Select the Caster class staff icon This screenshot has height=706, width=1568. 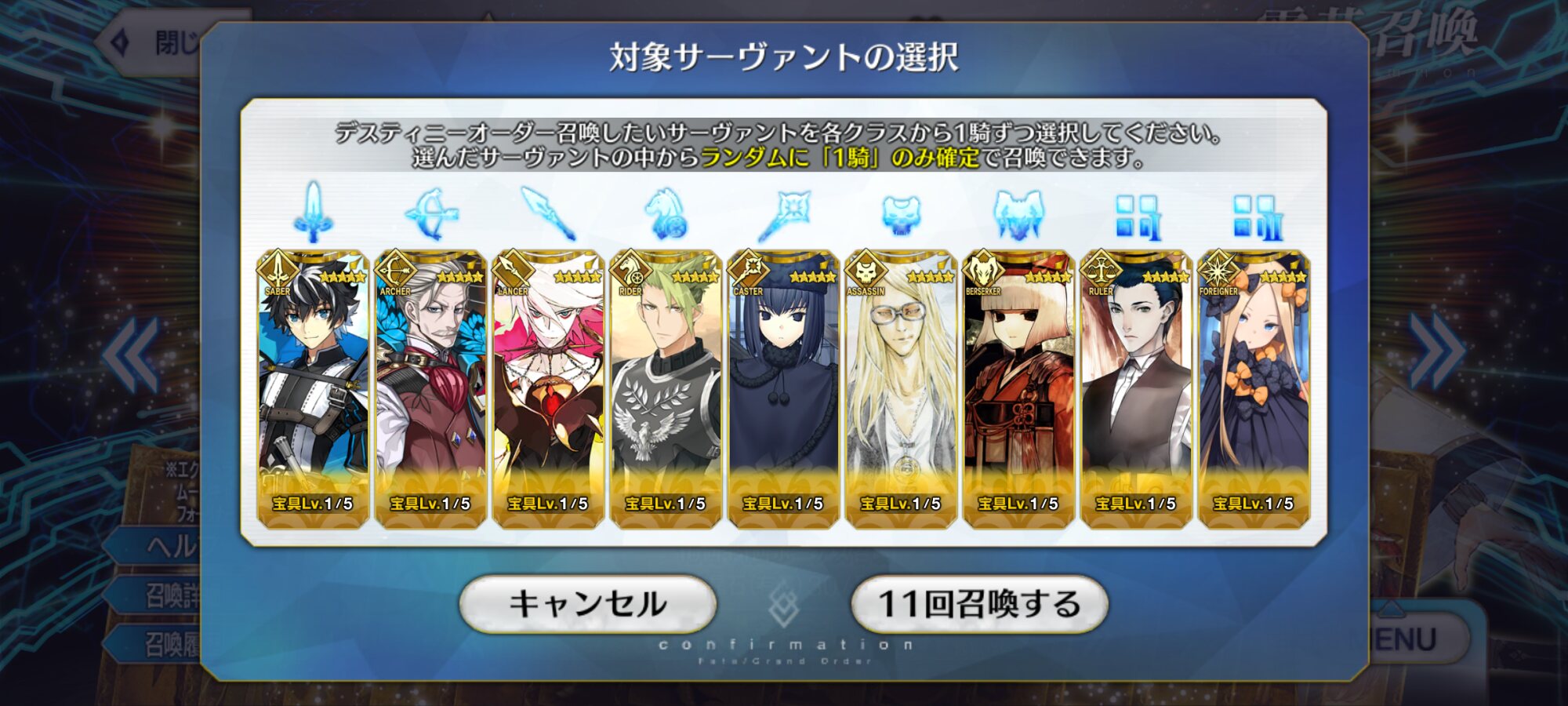[784, 214]
